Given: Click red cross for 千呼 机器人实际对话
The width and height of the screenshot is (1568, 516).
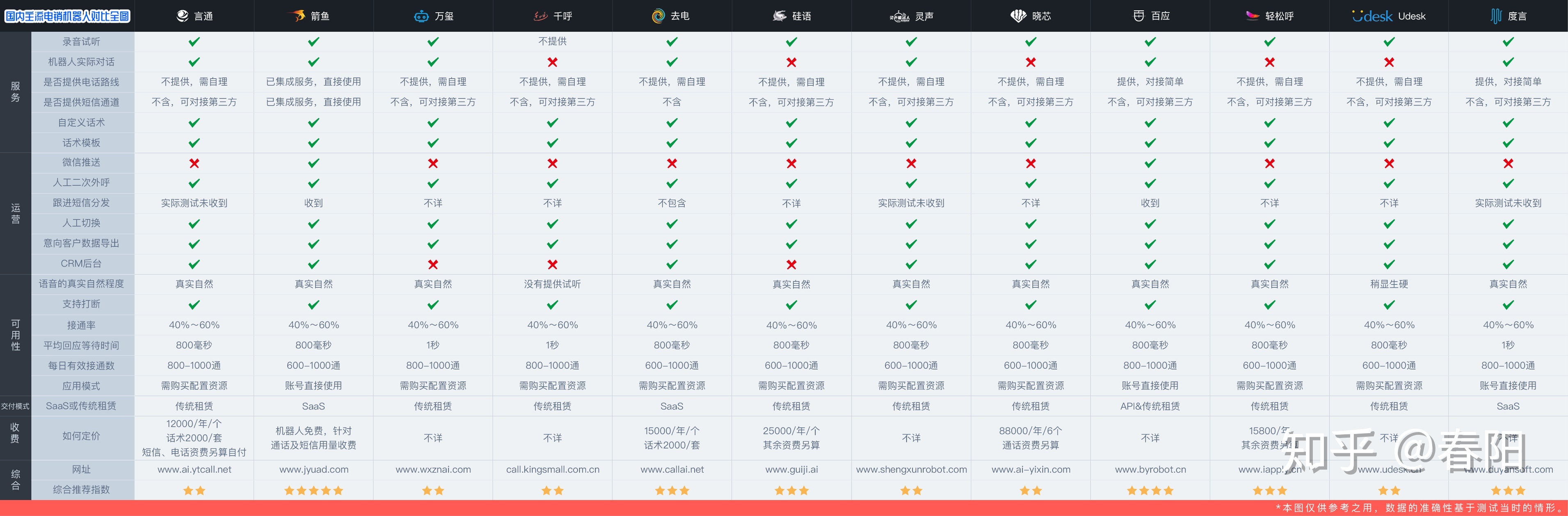Looking at the screenshot, I should tap(552, 62).
